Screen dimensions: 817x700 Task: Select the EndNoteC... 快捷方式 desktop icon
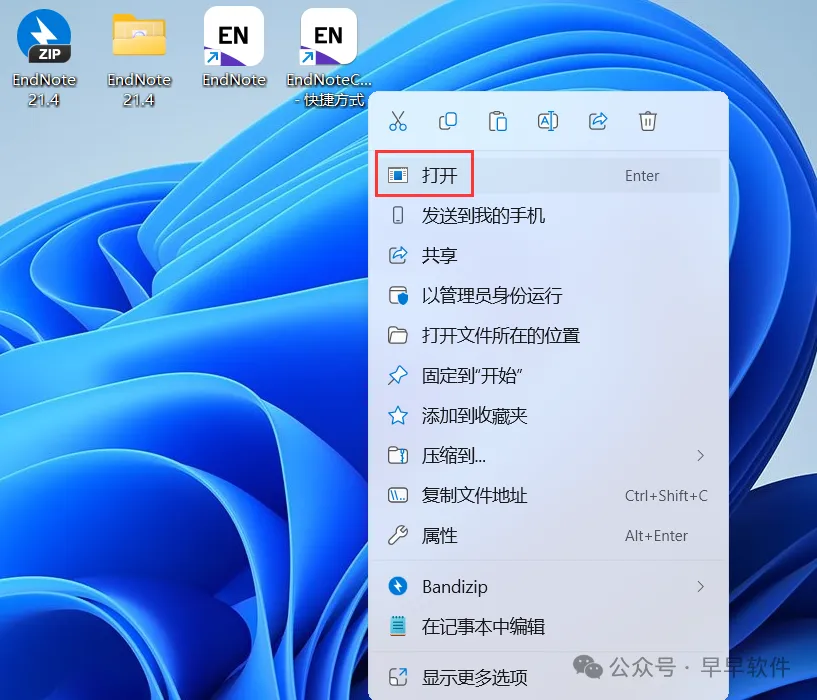pyautogui.click(x=329, y=57)
